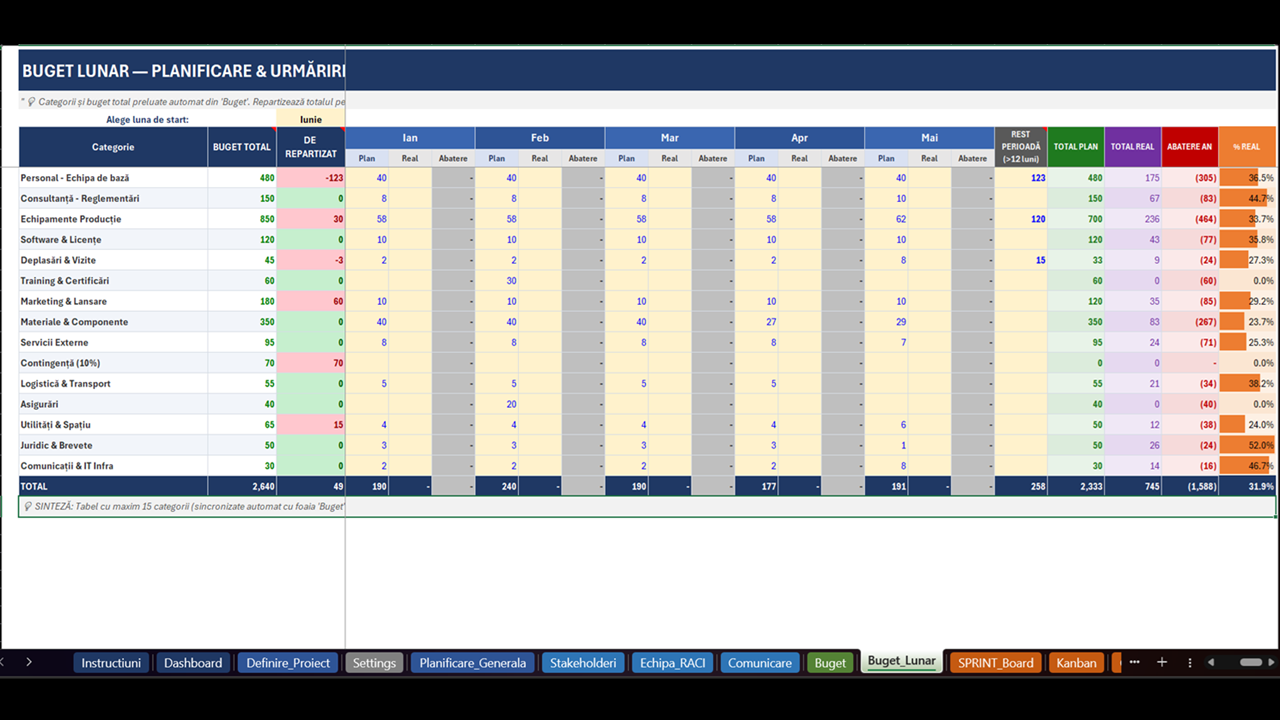Open the Planificare_Generala sheet tab
1280x720 pixels.
(x=472, y=662)
